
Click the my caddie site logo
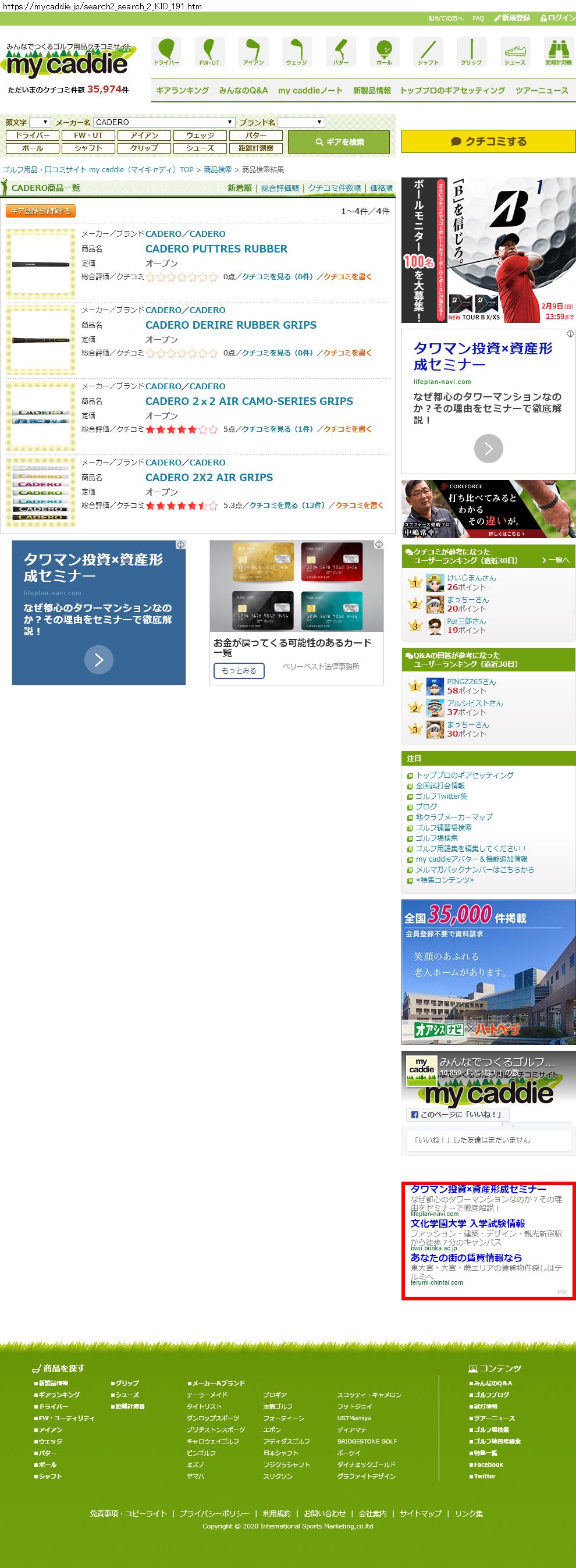coord(68,61)
